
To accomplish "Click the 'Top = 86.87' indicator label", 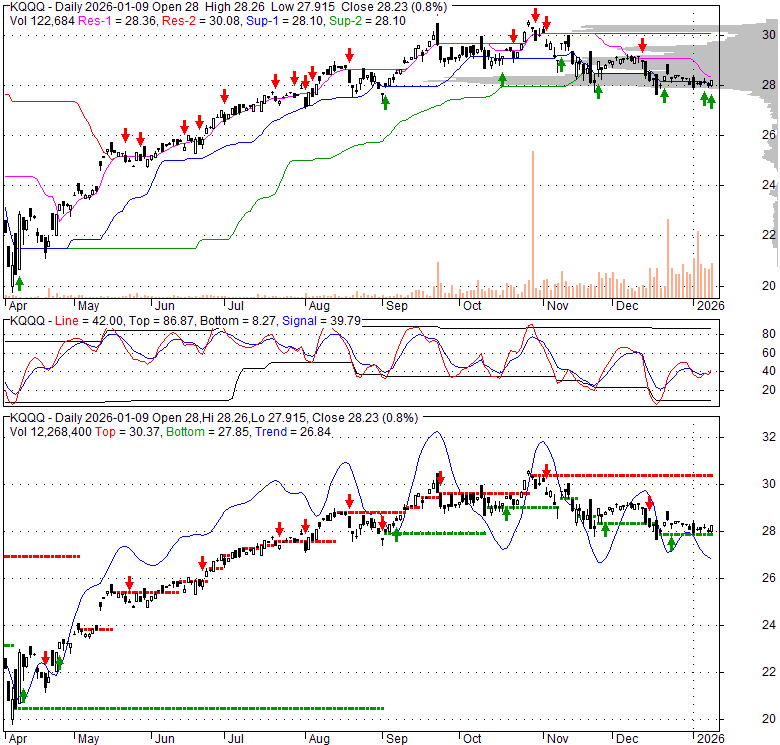I will (x=161, y=321).
